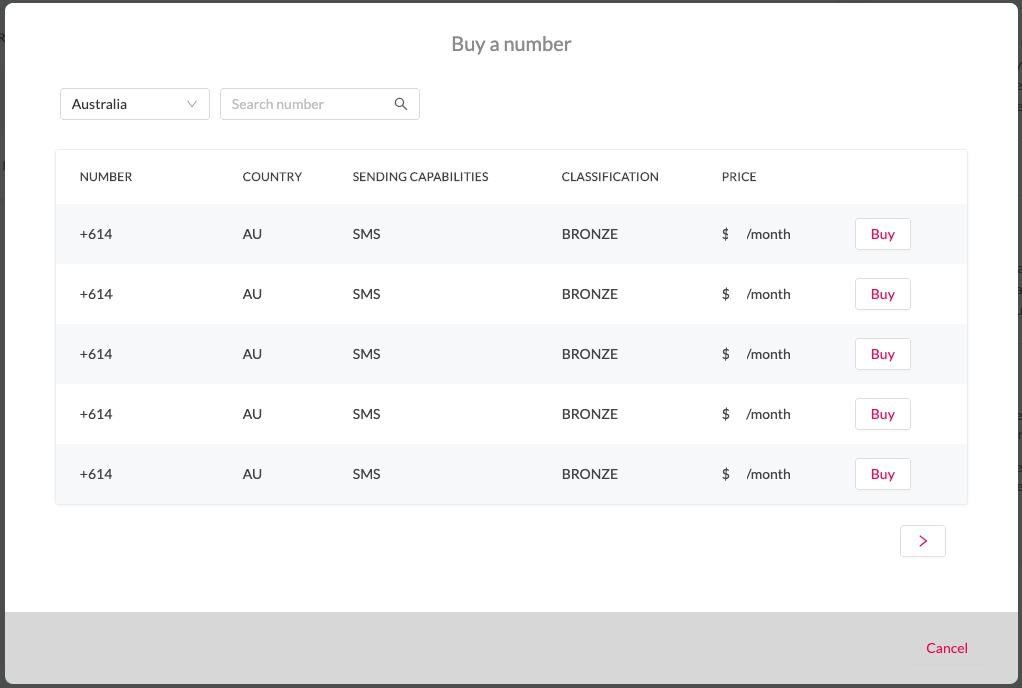Buy the first +614 number
The width and height of the screenshot is (1022, 688).
882,234
